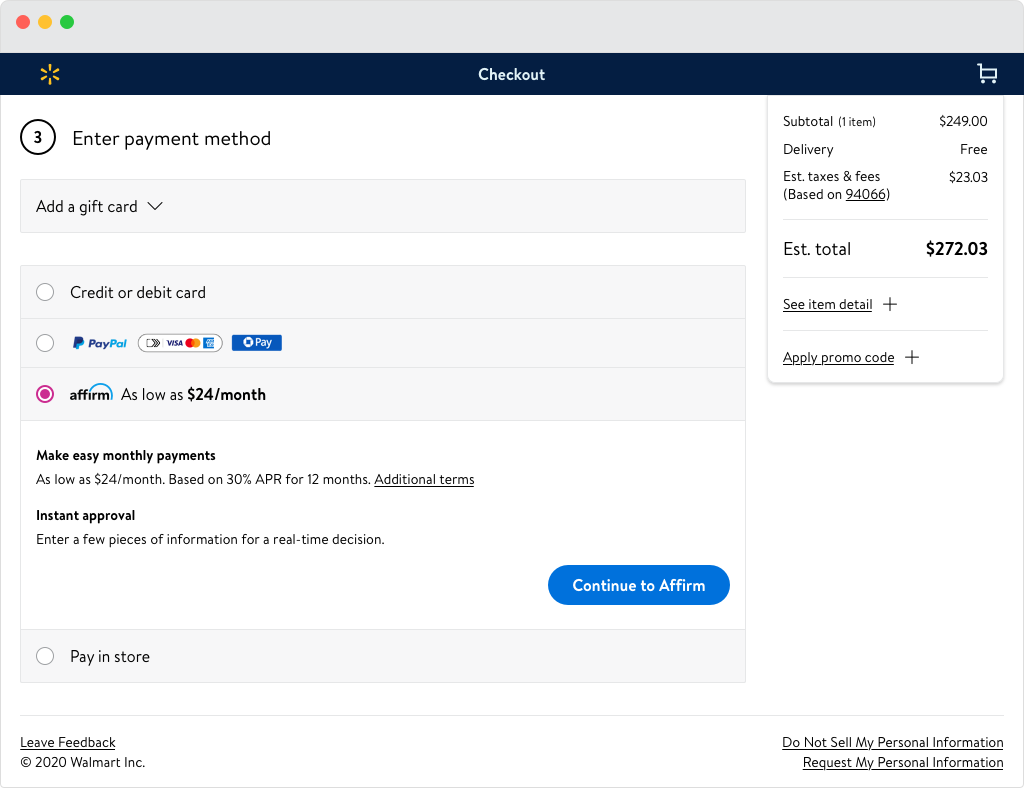Viewport: 1024px width, 788px height.
Task: Open Request My Personal Information link
Action: pyautogui.click(x=902, y=762)
